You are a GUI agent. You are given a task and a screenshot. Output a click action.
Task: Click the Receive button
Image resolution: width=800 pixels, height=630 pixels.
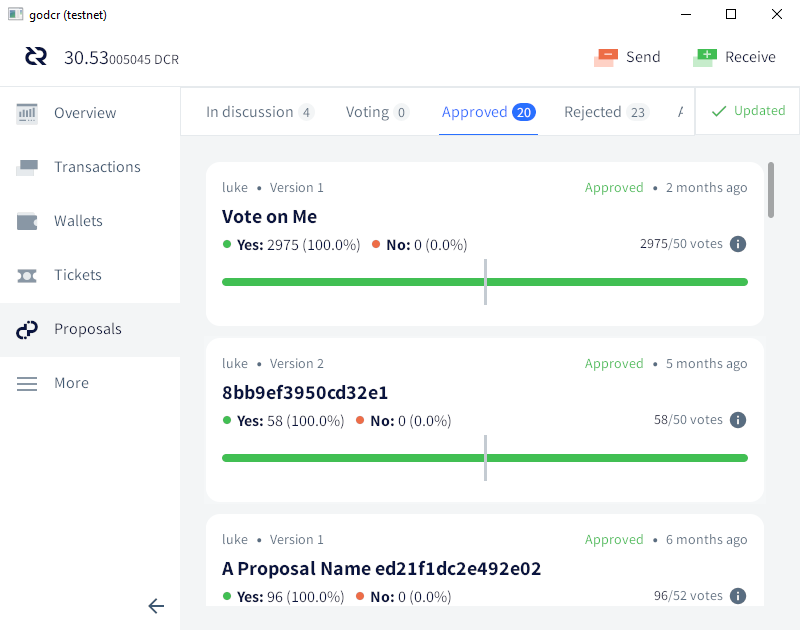(x=734, y=57)
